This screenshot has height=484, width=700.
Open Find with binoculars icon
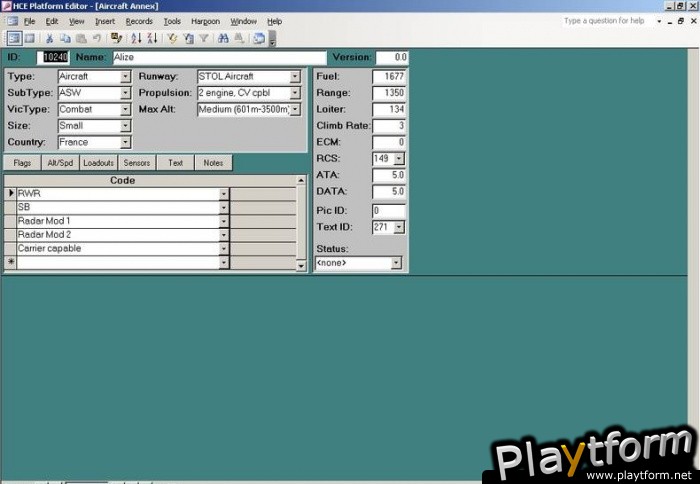(x=223, y=38)
